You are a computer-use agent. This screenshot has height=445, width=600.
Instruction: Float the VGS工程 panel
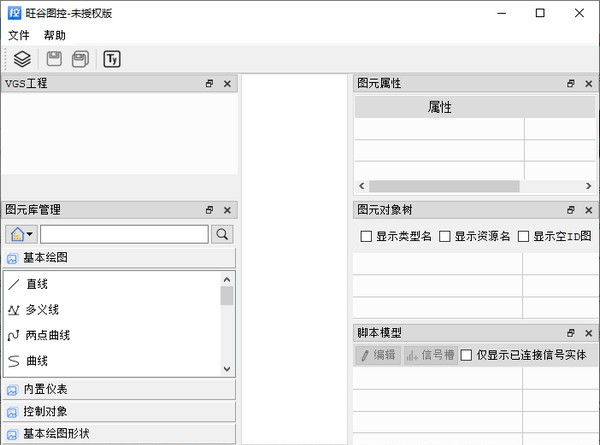(x=209, y=83)
